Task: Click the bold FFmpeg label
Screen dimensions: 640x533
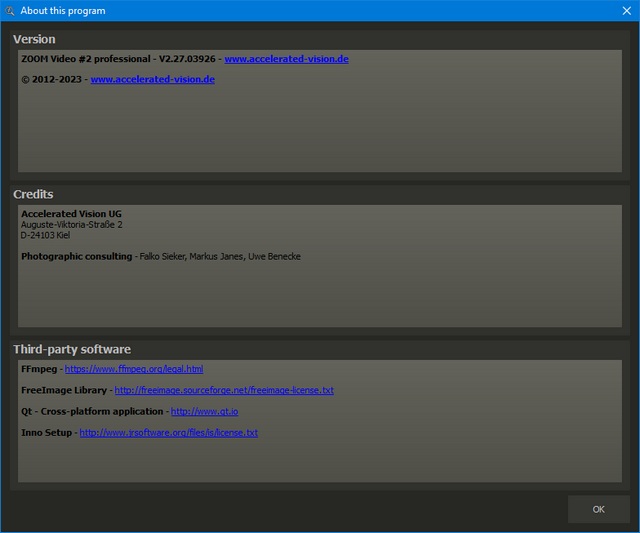Action: click(x=39, y=369)
